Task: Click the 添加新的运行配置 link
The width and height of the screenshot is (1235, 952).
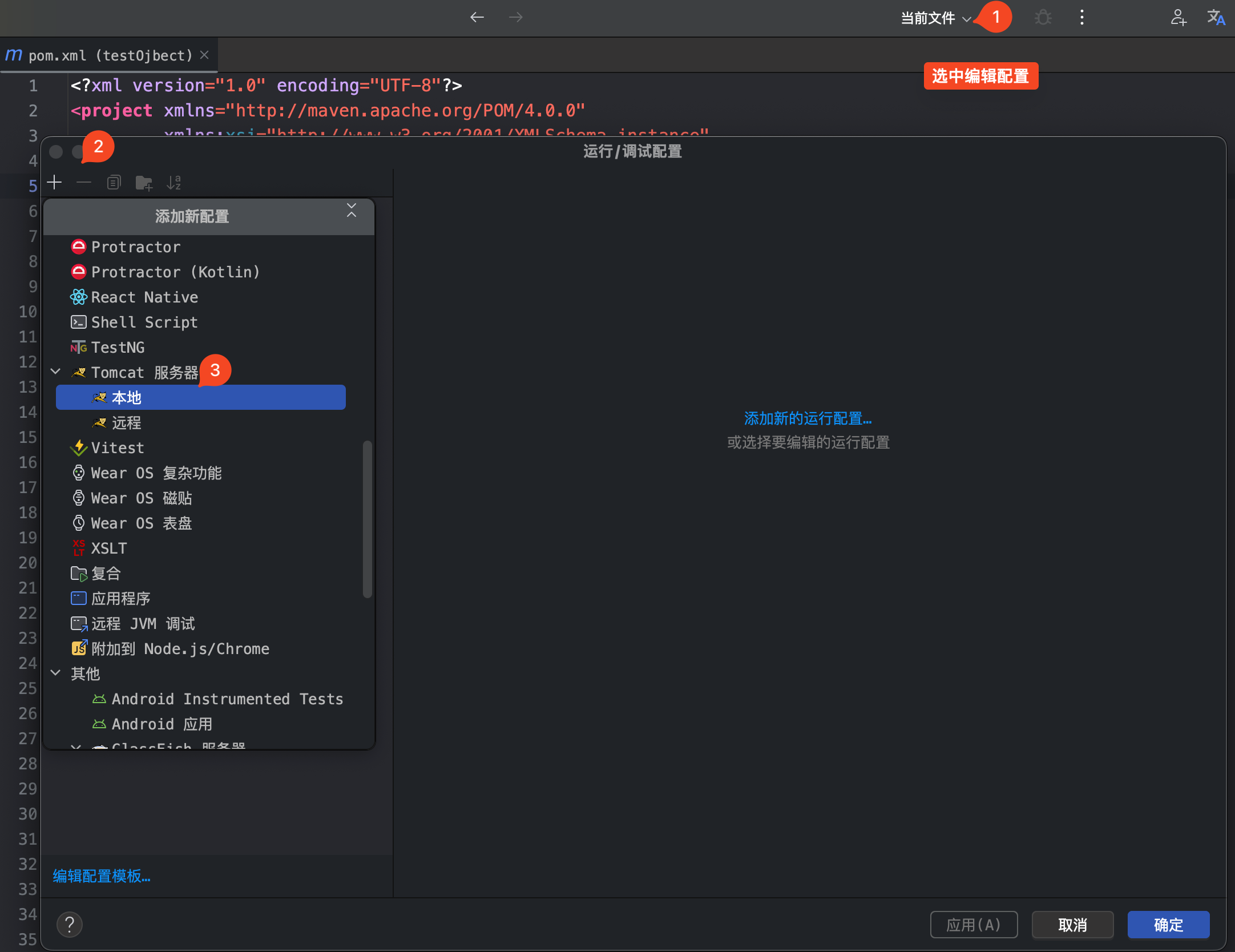Action: coord(808,418)
